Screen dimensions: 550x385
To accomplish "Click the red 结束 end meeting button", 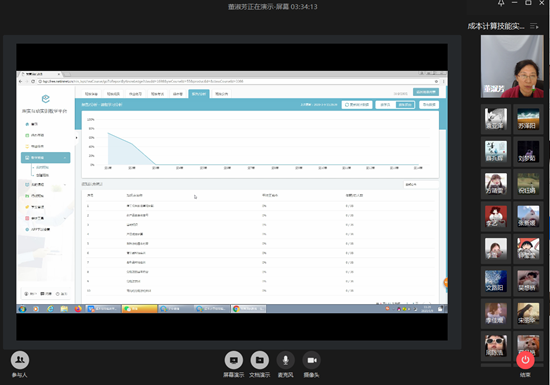I will 525,360.
